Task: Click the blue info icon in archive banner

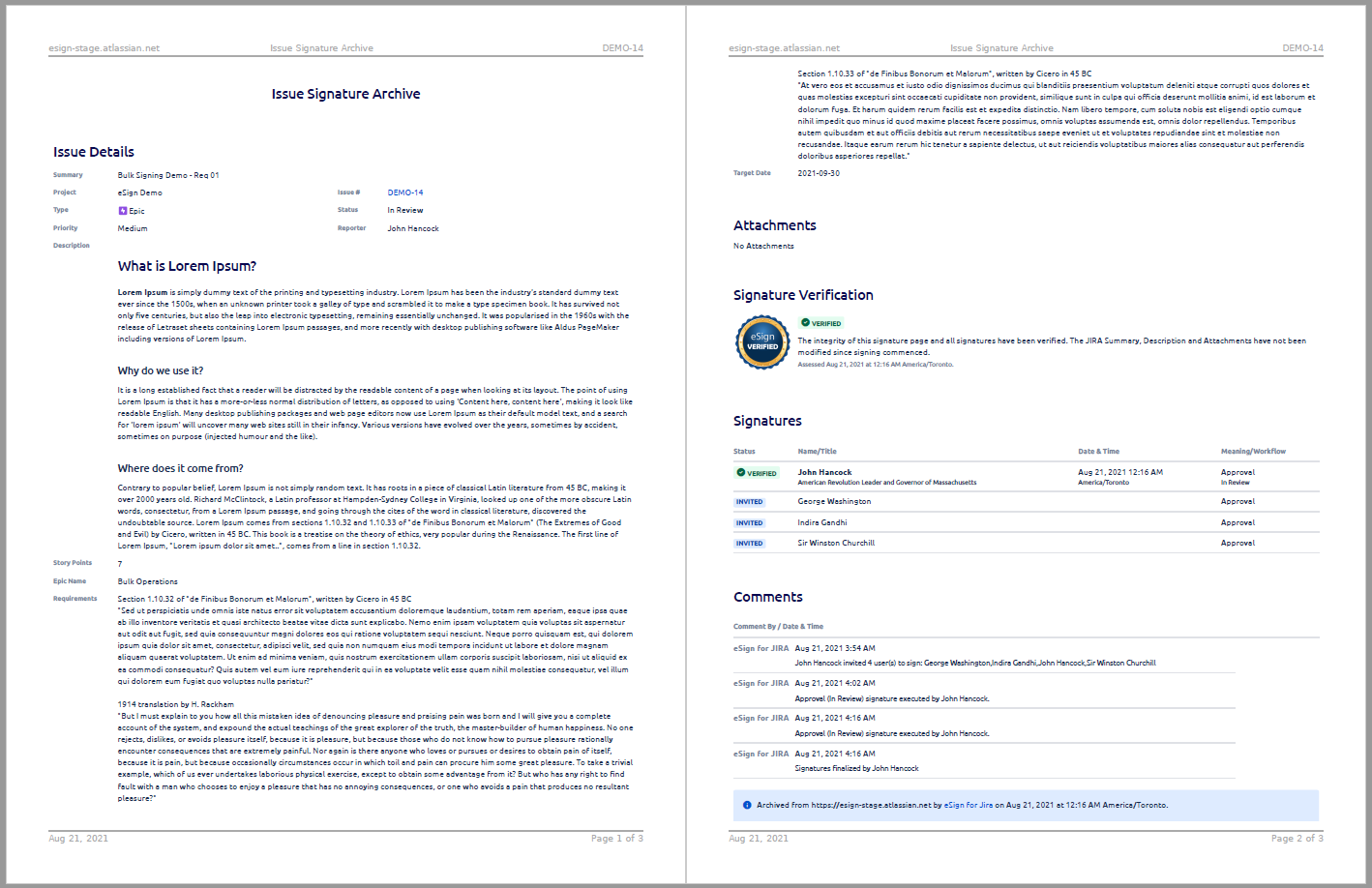Action: pos(747,805)
